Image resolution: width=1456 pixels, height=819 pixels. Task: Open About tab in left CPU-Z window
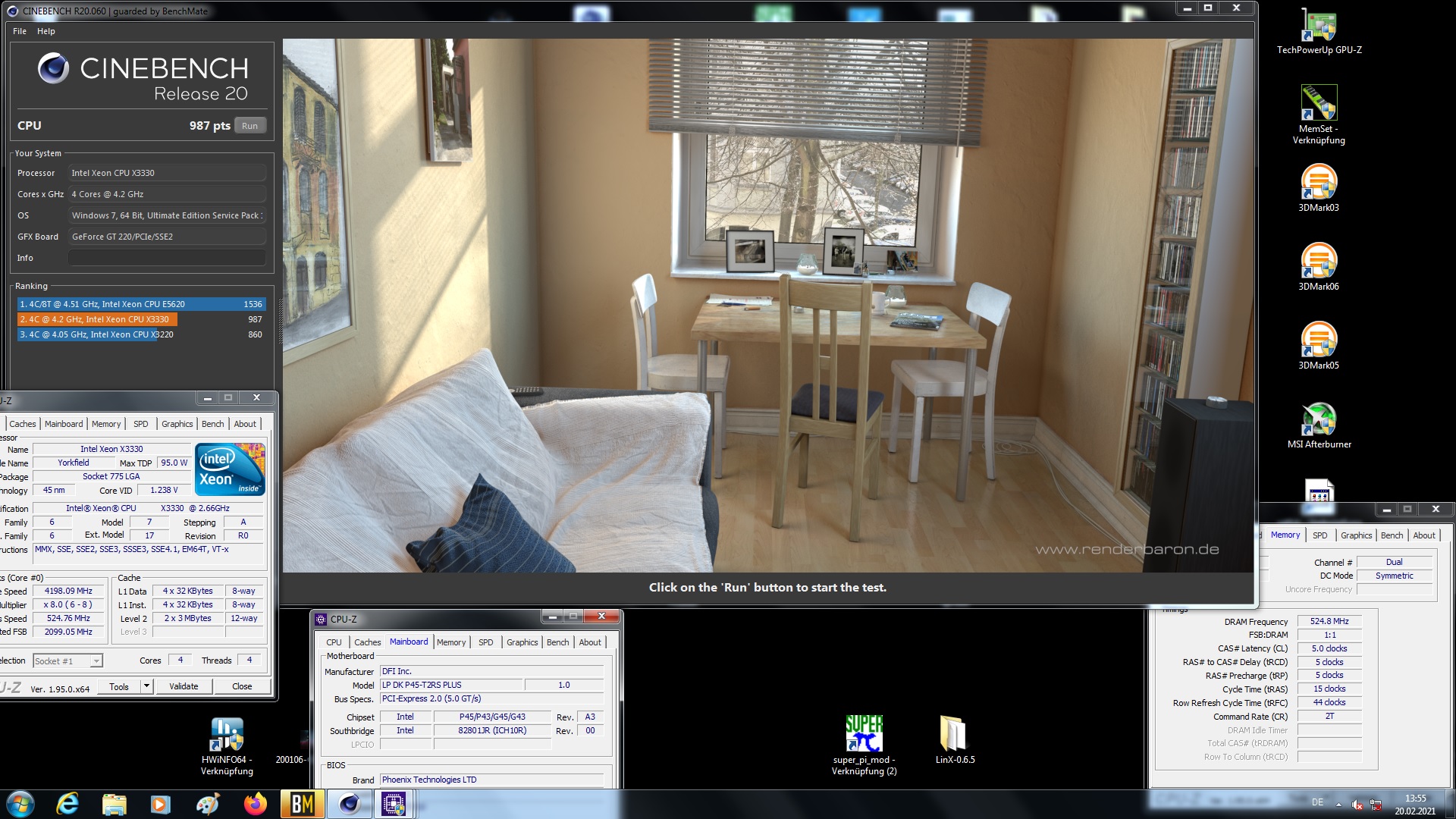[x=245, y=424]
